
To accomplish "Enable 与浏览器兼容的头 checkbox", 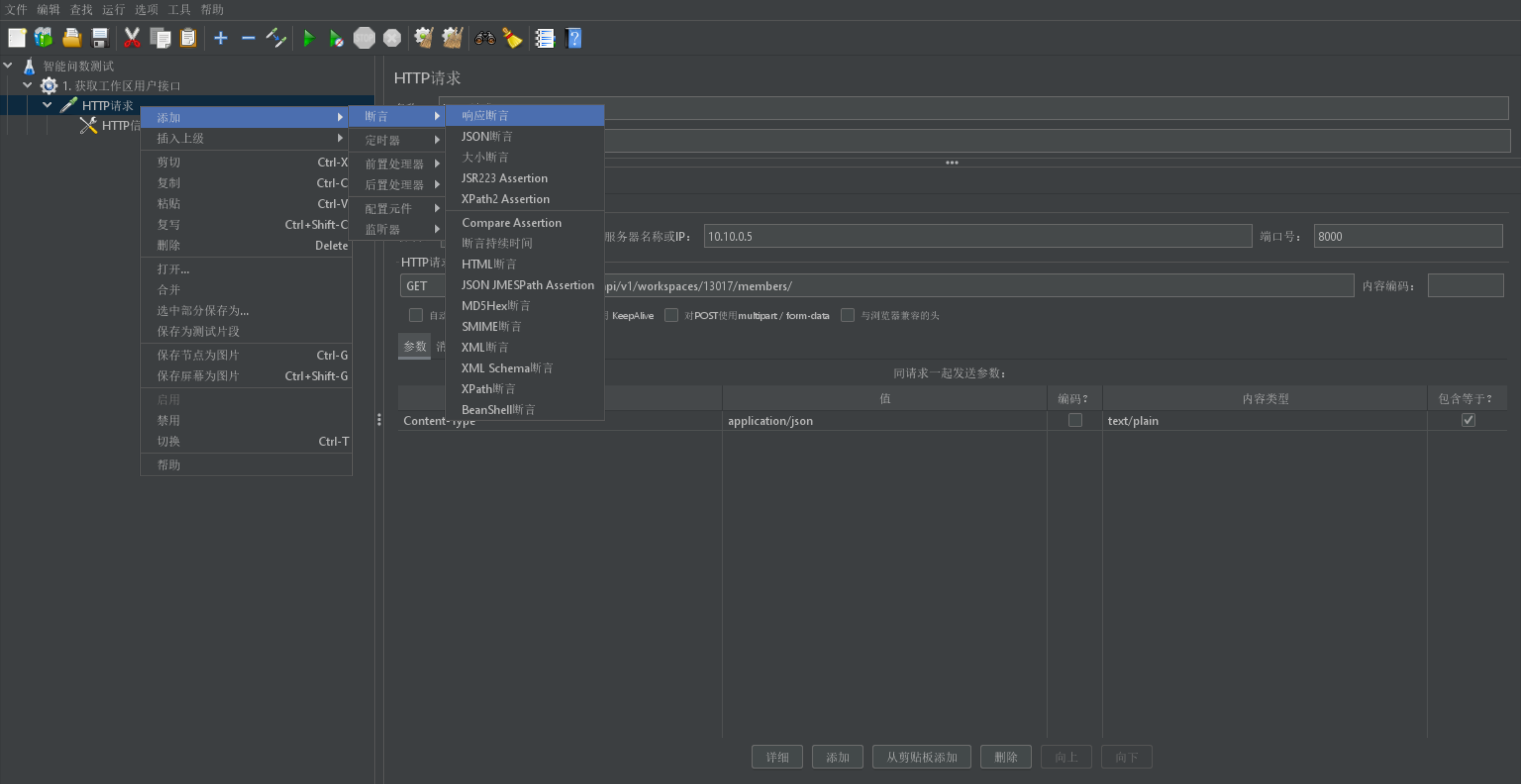I will (847, 315).
